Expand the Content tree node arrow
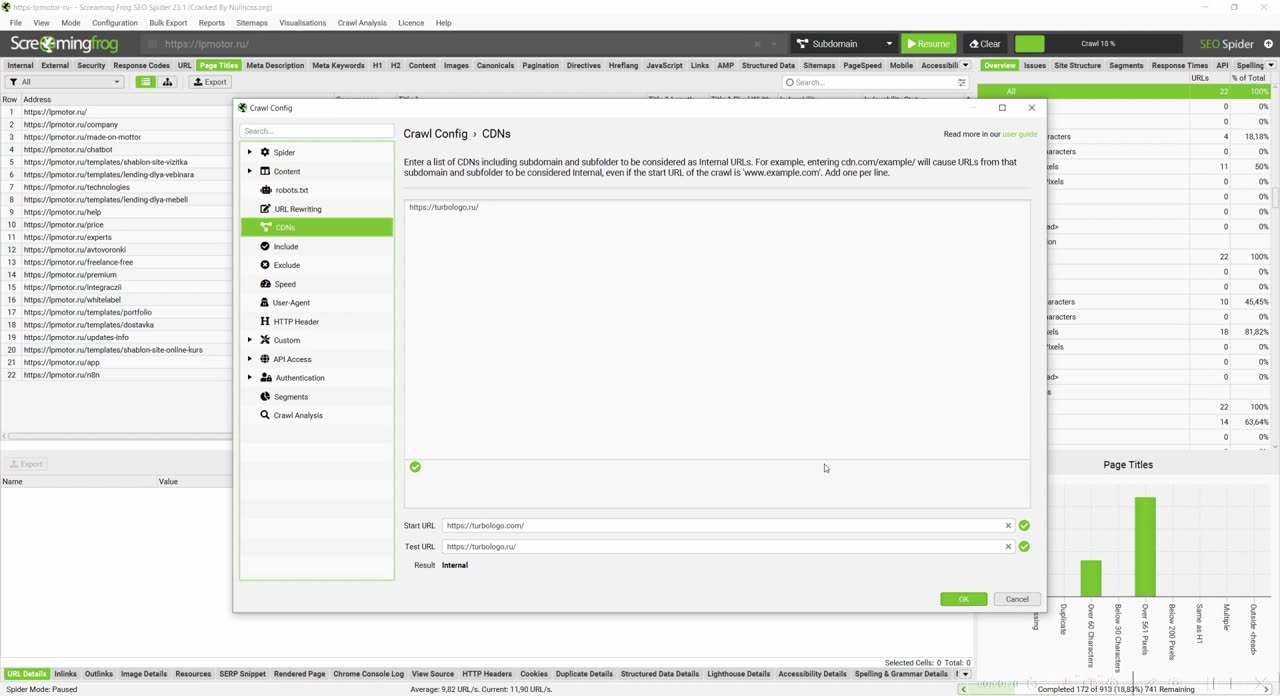Image resolution: width=1280 pixels, height=696 pixels. (250, 171)
